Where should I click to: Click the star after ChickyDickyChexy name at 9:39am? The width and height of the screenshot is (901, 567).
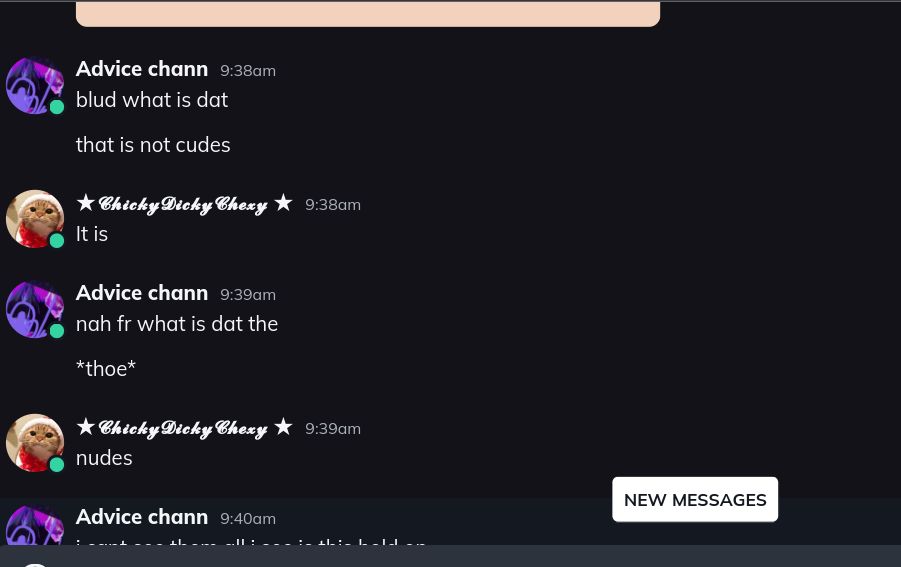coord(283,427)
